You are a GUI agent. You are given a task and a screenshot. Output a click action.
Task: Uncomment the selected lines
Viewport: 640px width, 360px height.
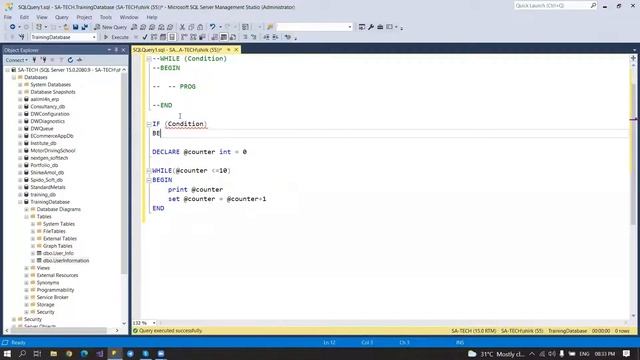point(253,37)
